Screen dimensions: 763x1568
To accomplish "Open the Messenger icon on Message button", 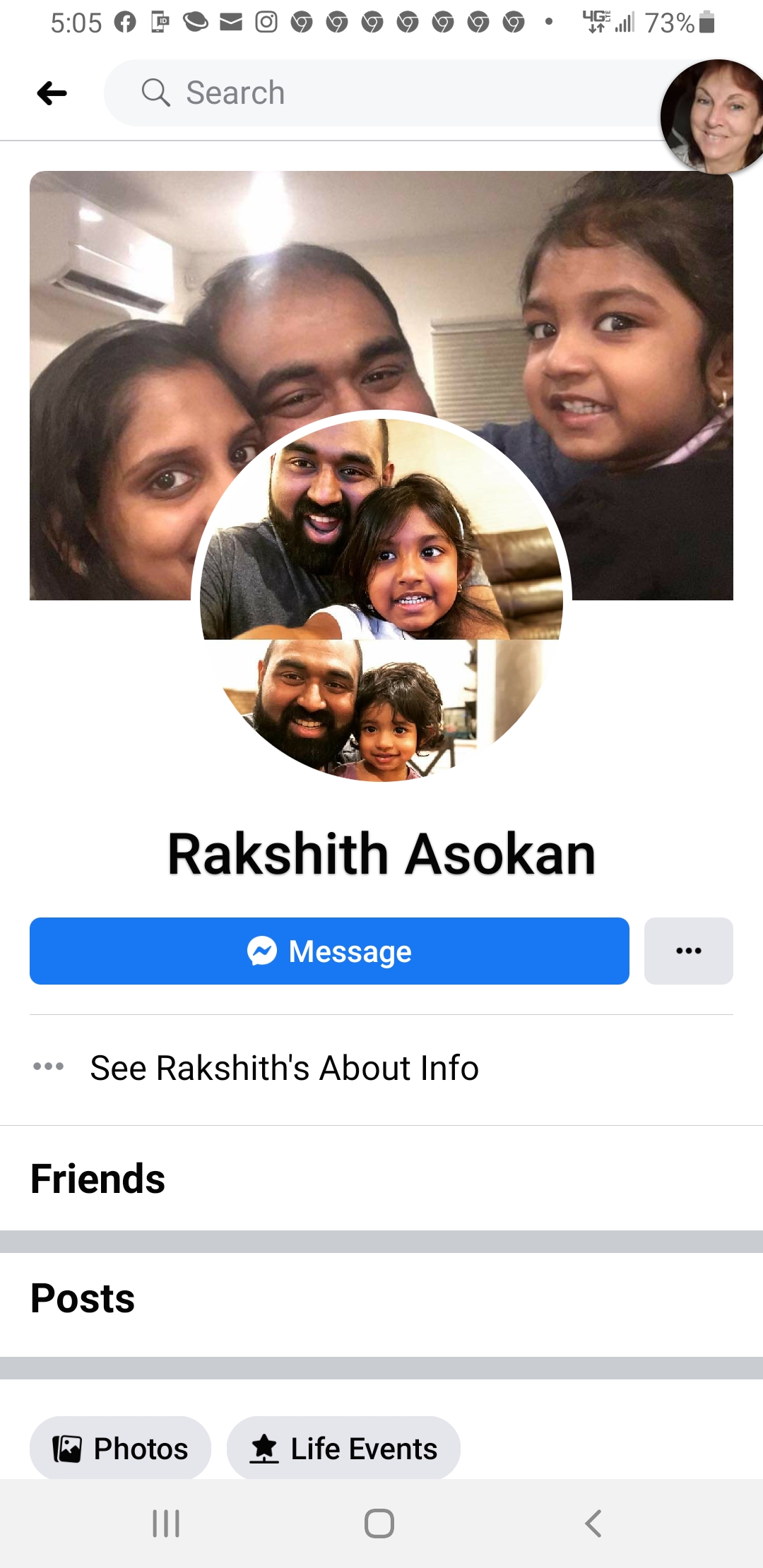I will click(x=262, y=951).
